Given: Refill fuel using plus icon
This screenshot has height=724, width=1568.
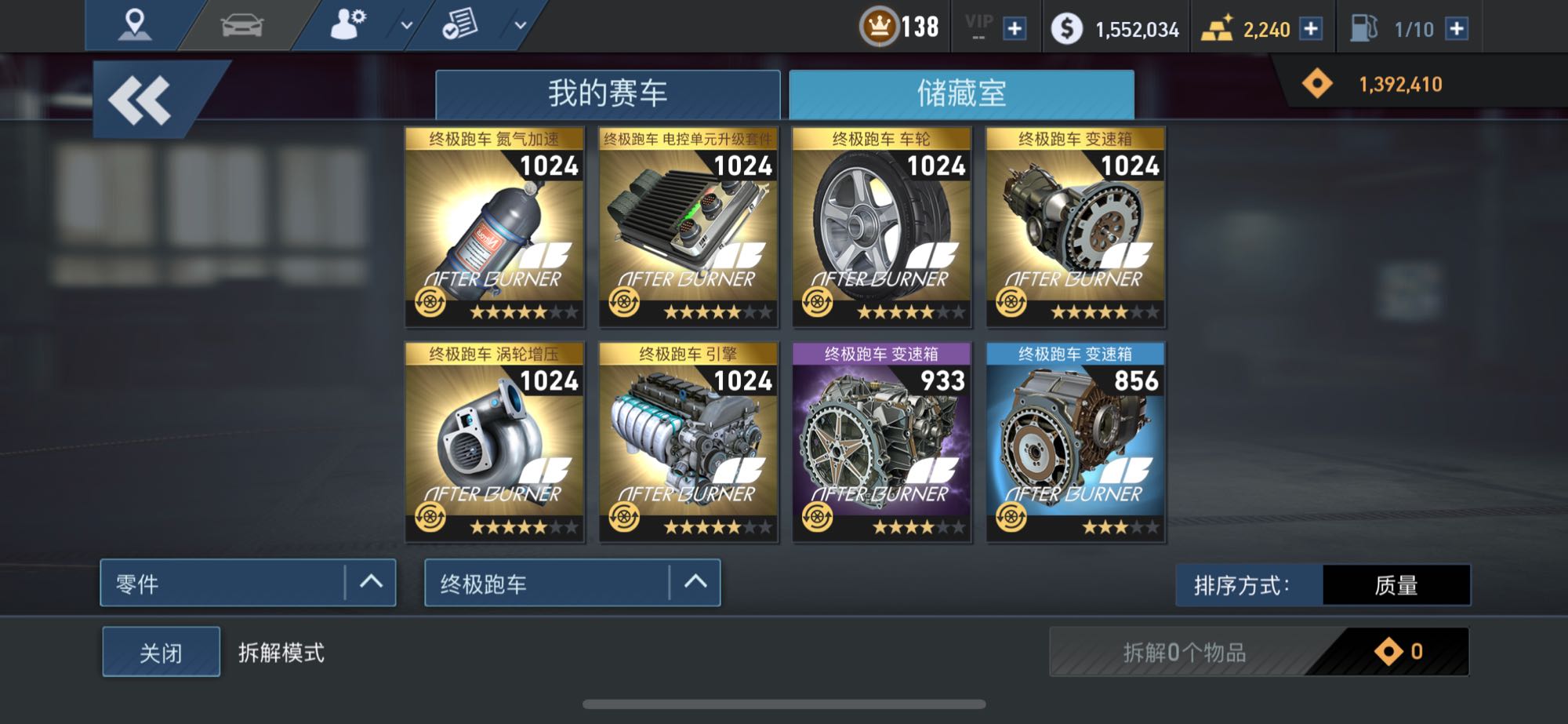Looking at the screenshot, I should coord(1457,29).
